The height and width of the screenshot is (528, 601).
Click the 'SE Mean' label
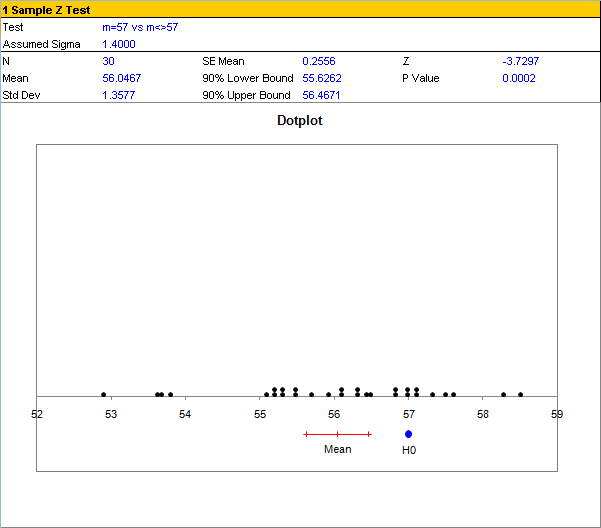pyautogui.click(x=223, y=61)
